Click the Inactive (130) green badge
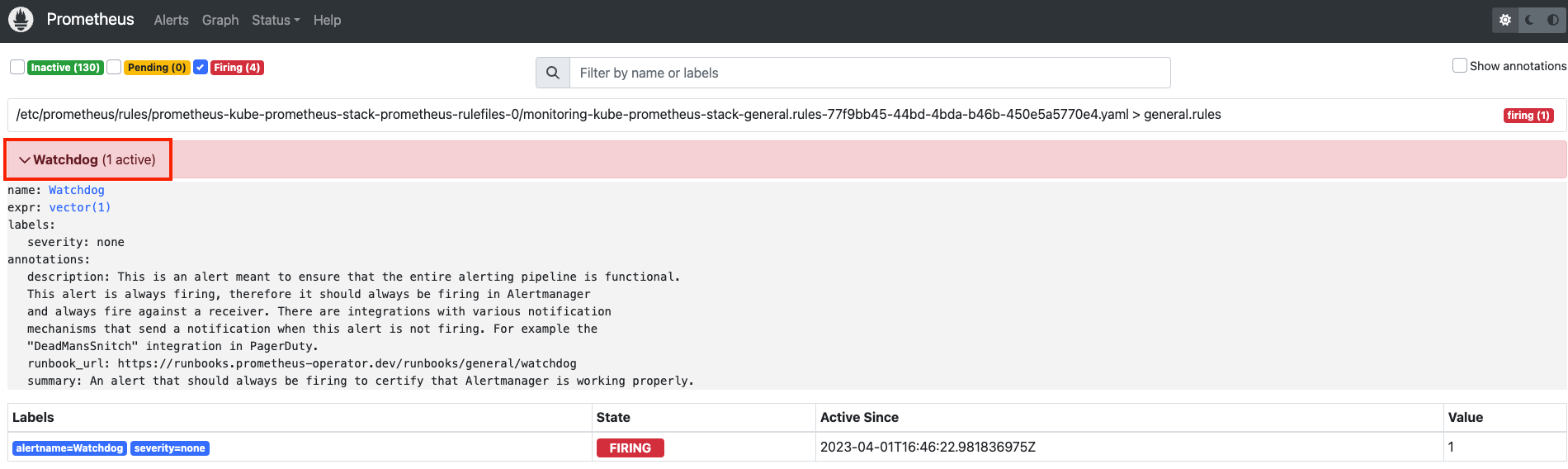 click(65, 68)
